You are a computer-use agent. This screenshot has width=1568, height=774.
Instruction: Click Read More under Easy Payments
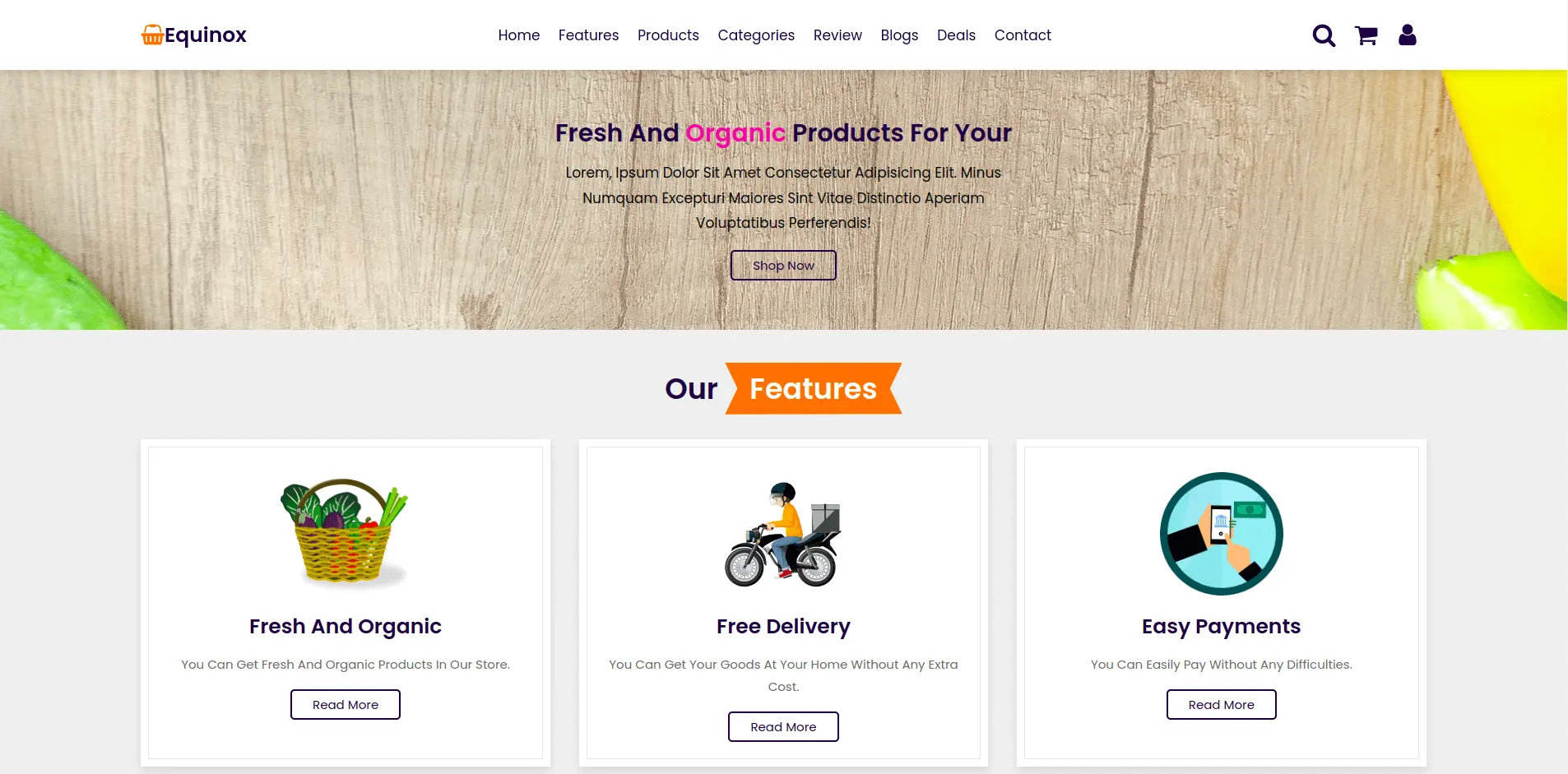(1221, 705)
